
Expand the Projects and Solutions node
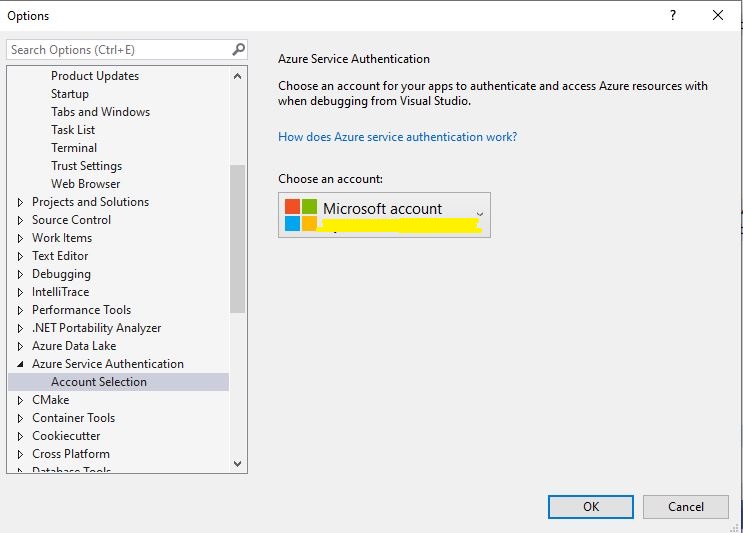tap(21, 202)
